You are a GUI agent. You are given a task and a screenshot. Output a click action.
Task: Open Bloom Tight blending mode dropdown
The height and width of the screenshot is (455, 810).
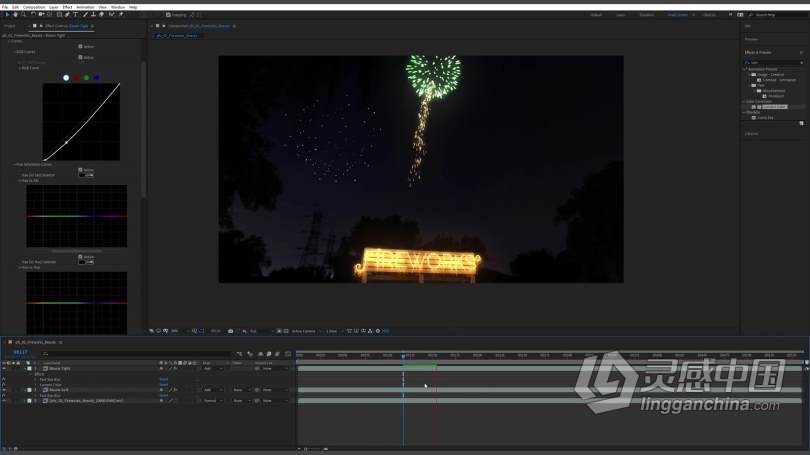tap(213, 369)
